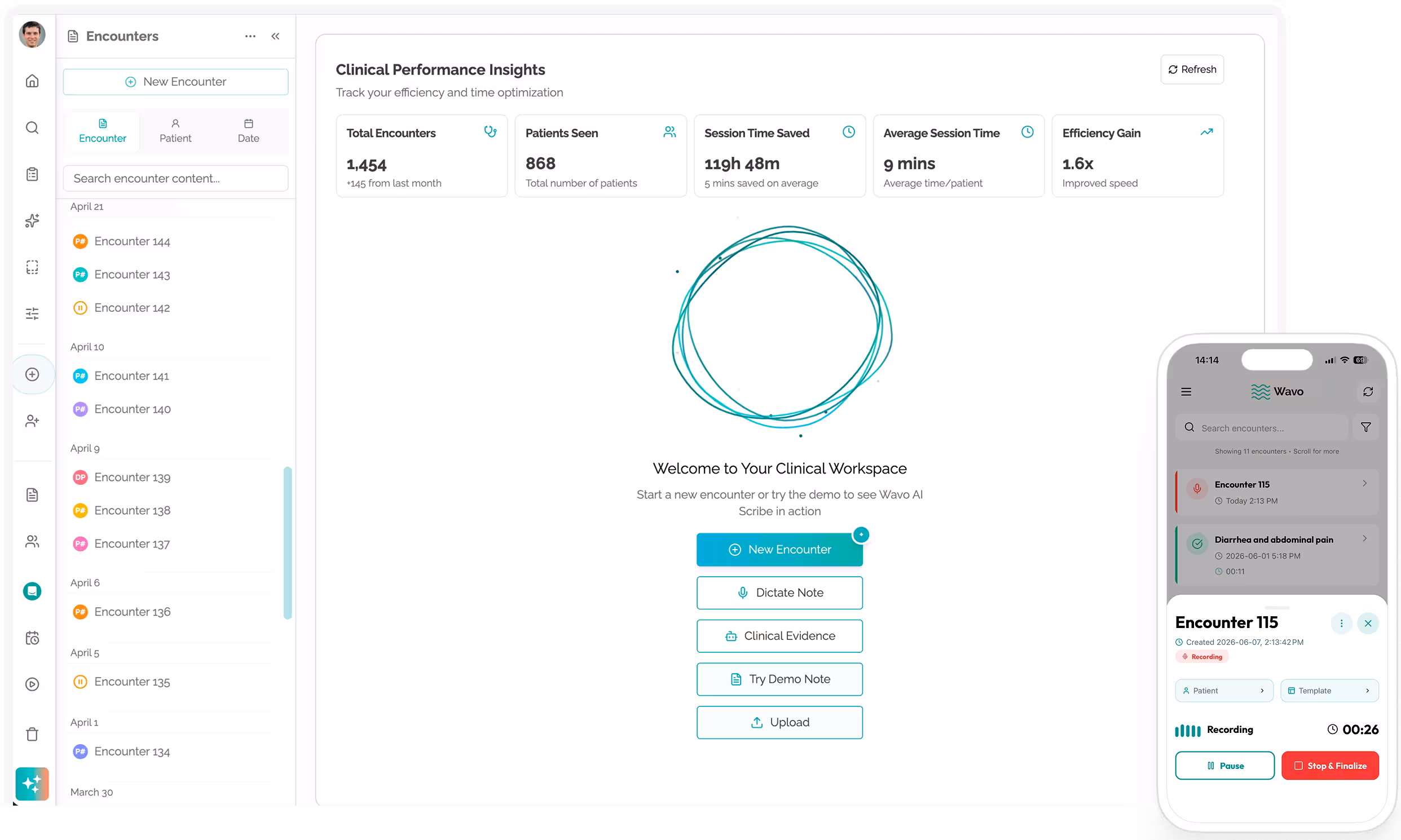Viewport: 1401px width, 840px height.
Task: Open Encounter 140
Action: [132, 409]
